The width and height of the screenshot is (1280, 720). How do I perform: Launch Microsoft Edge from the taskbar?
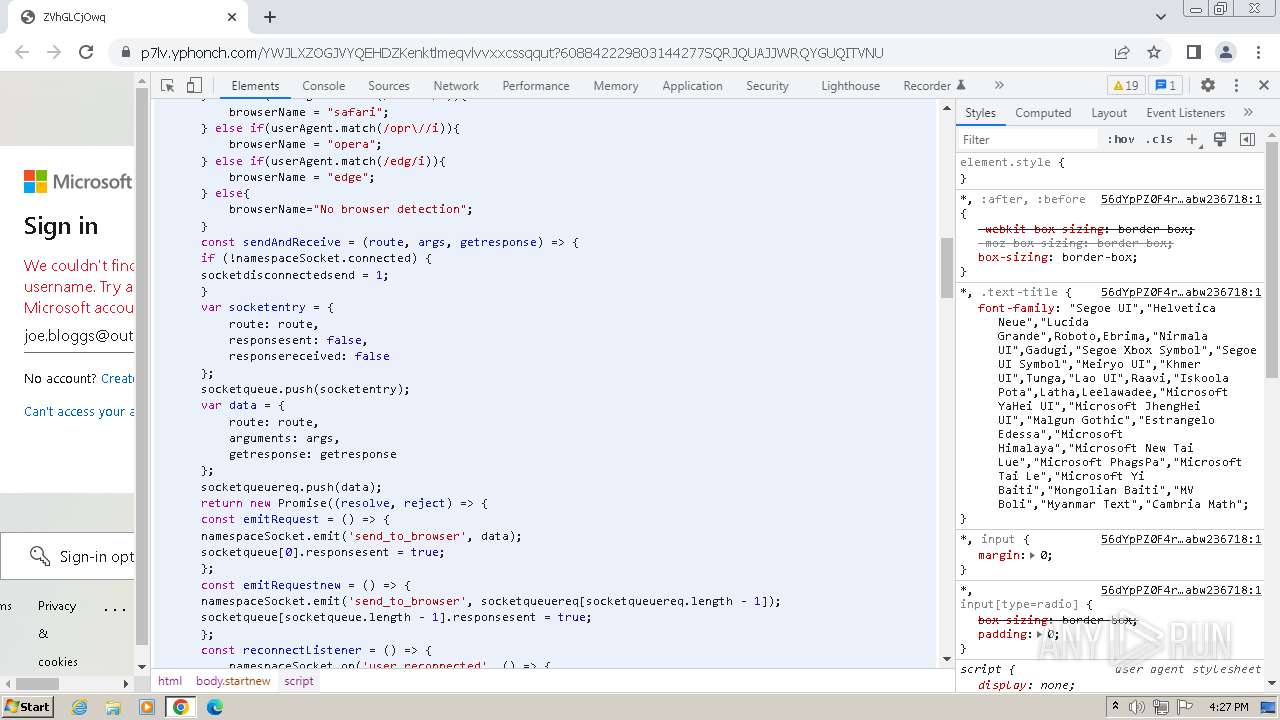click(x=215, y=707)
